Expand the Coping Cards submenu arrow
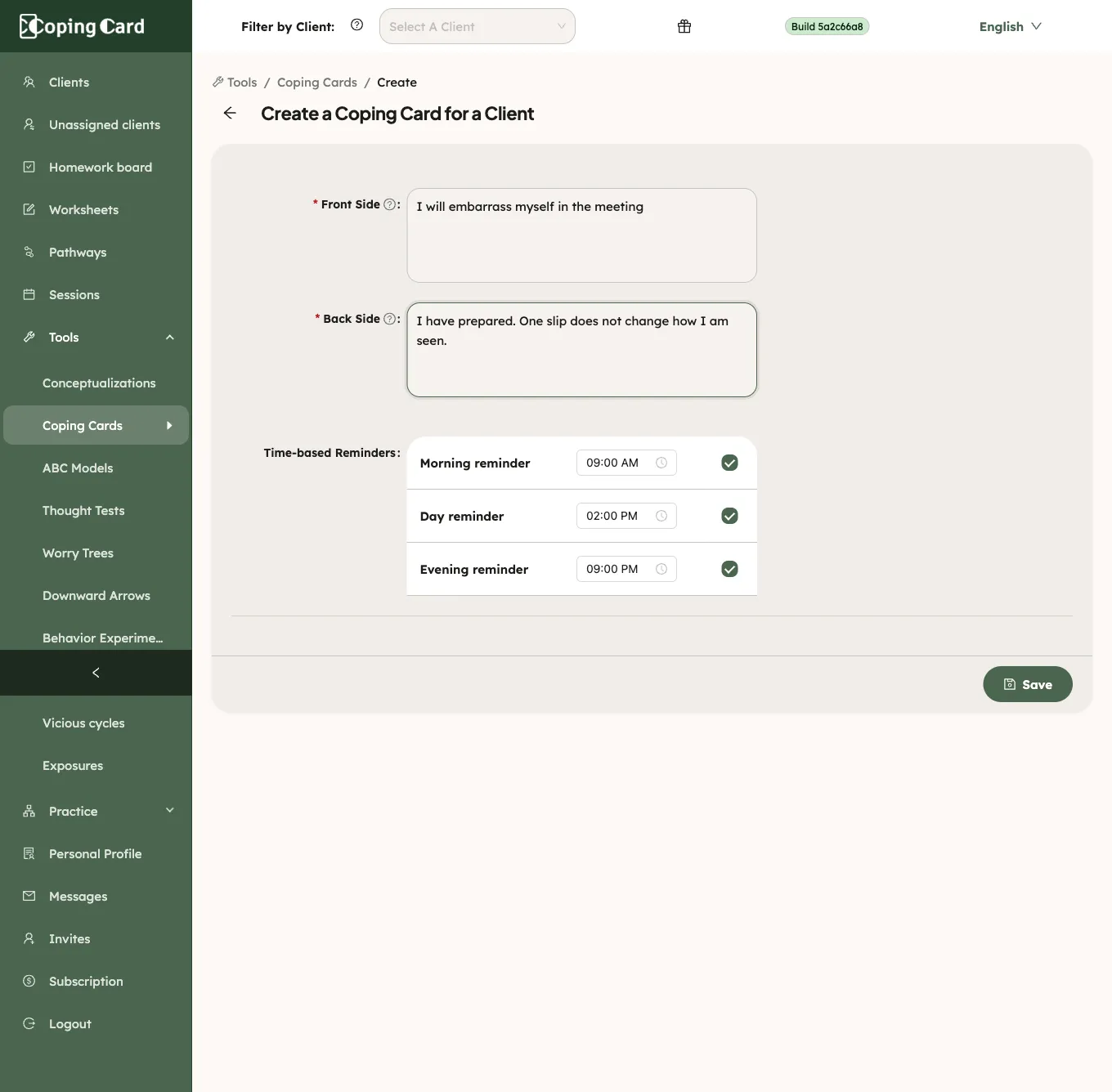1112x1092 pixels. [169, 425]
